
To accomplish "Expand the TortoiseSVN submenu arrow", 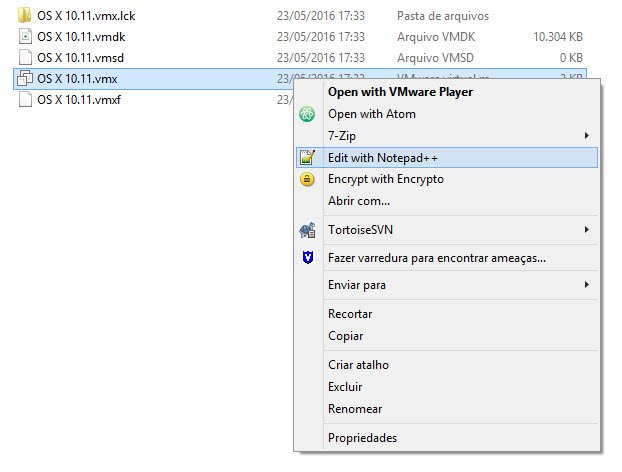I will pyautogui.click(x=586, y=230).
